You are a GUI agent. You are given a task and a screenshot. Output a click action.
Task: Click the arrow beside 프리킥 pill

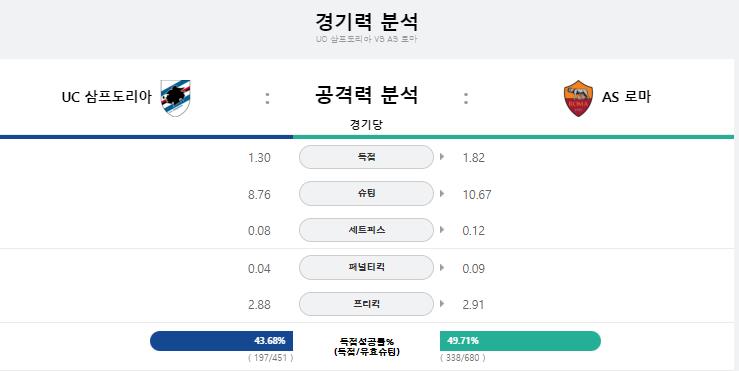point(442,304)
